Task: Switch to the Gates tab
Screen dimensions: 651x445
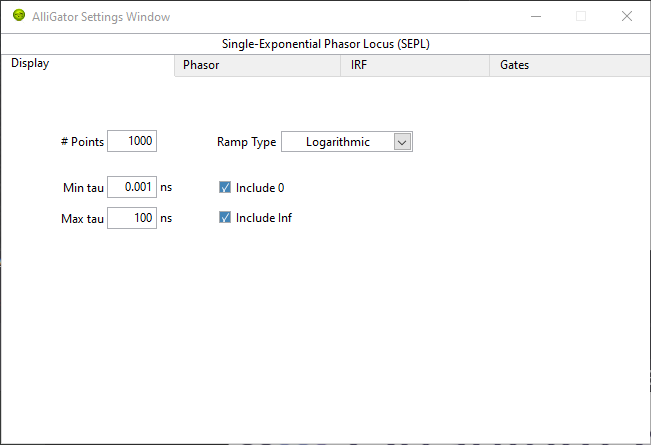Action: tap(569, 65)
